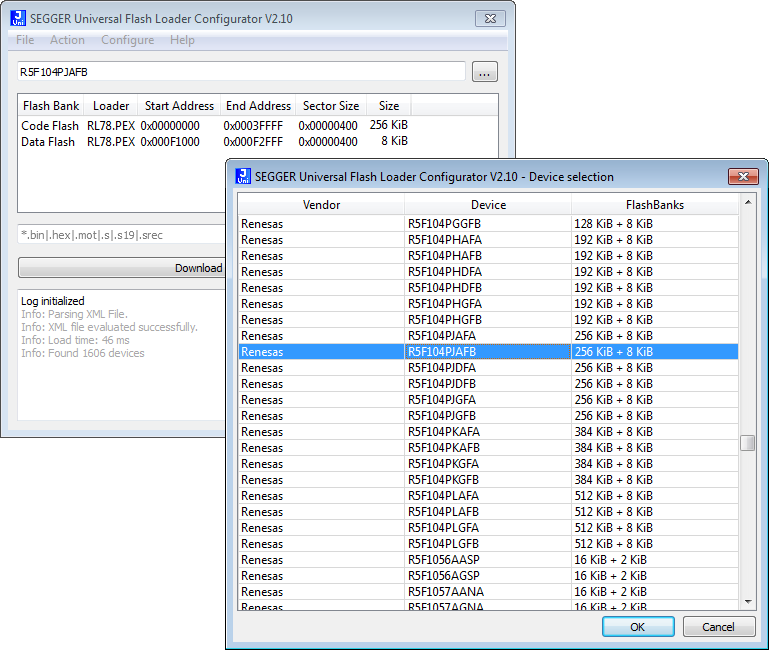
Task: Close the Device selection dialog
Action: (743, 177)
